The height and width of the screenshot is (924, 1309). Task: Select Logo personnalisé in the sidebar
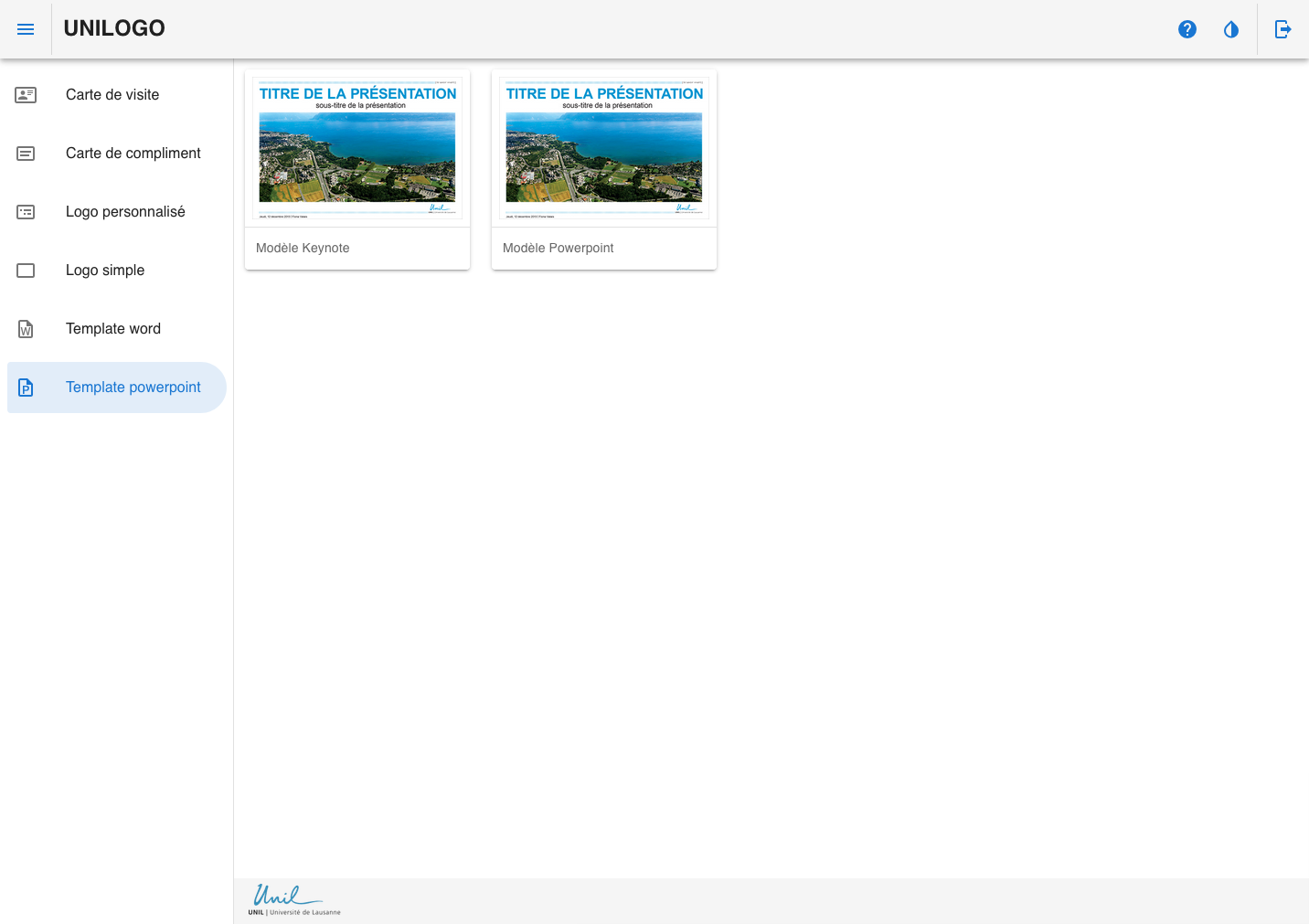pos(125,212)
